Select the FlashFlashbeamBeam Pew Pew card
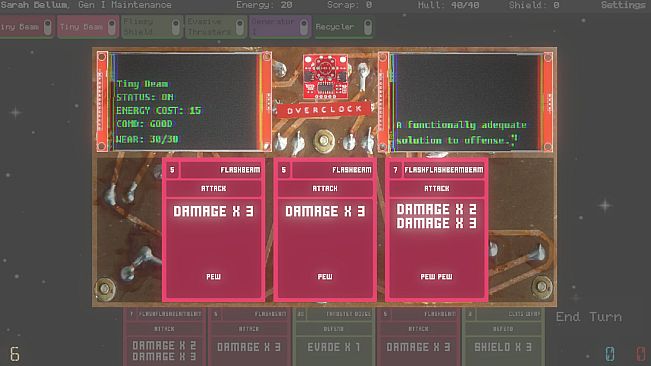Screen dimensions: 651x366 coord(437,229)
